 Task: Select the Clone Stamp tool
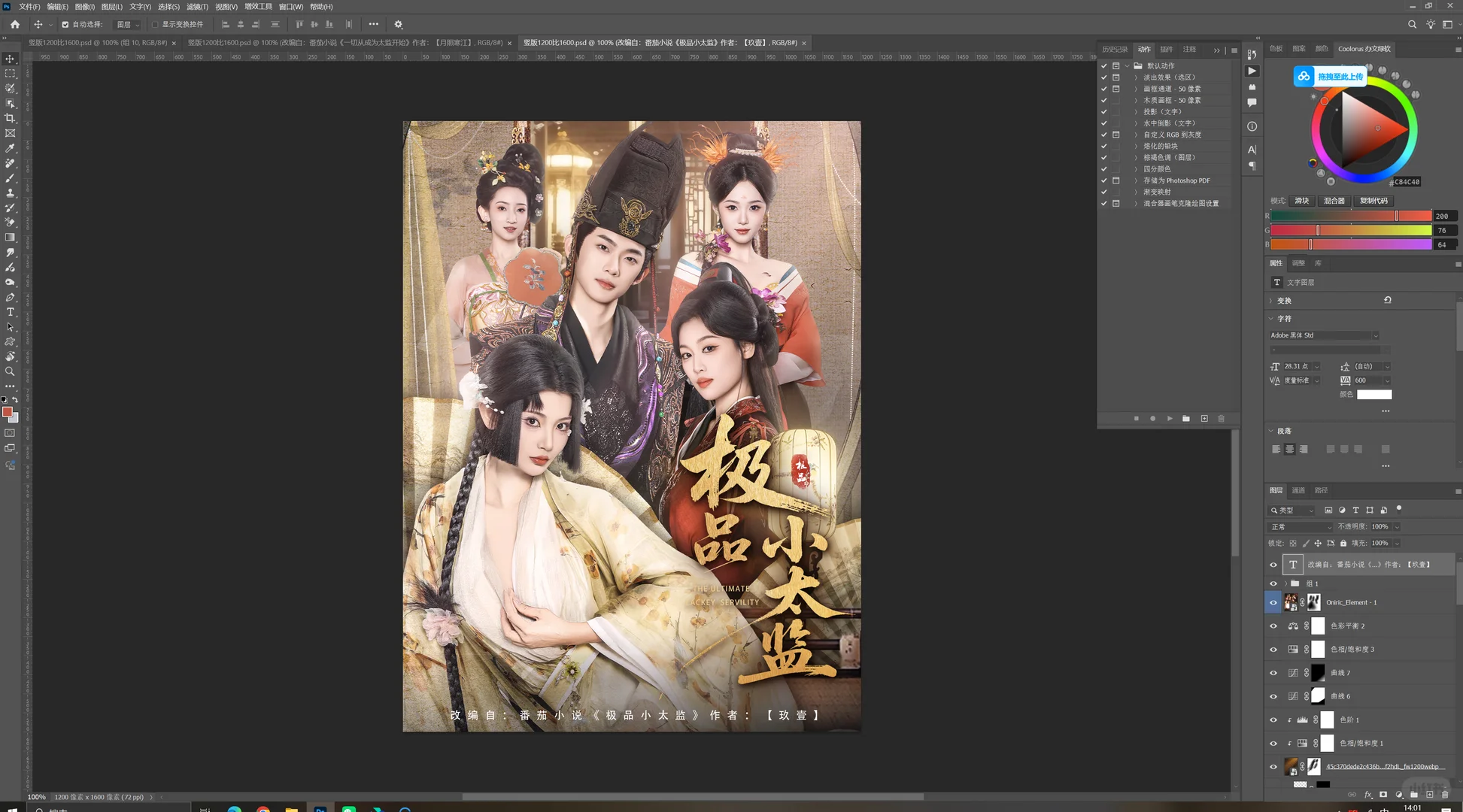11,193
